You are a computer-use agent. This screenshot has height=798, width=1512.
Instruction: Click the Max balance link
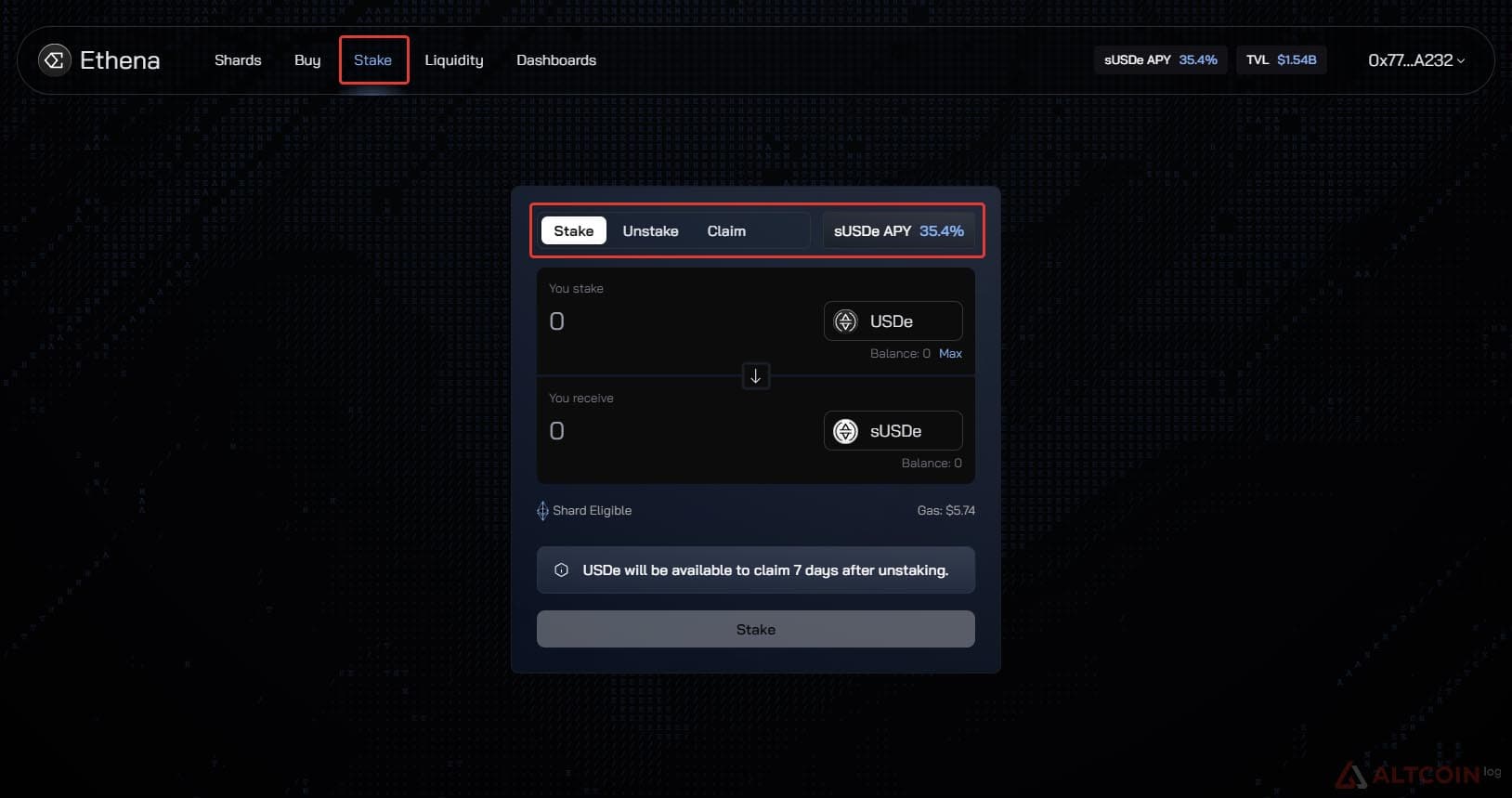click(950, 354)
